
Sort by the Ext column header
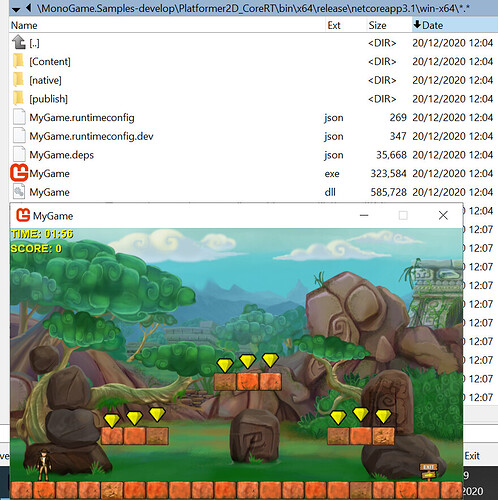coord(334,25)
